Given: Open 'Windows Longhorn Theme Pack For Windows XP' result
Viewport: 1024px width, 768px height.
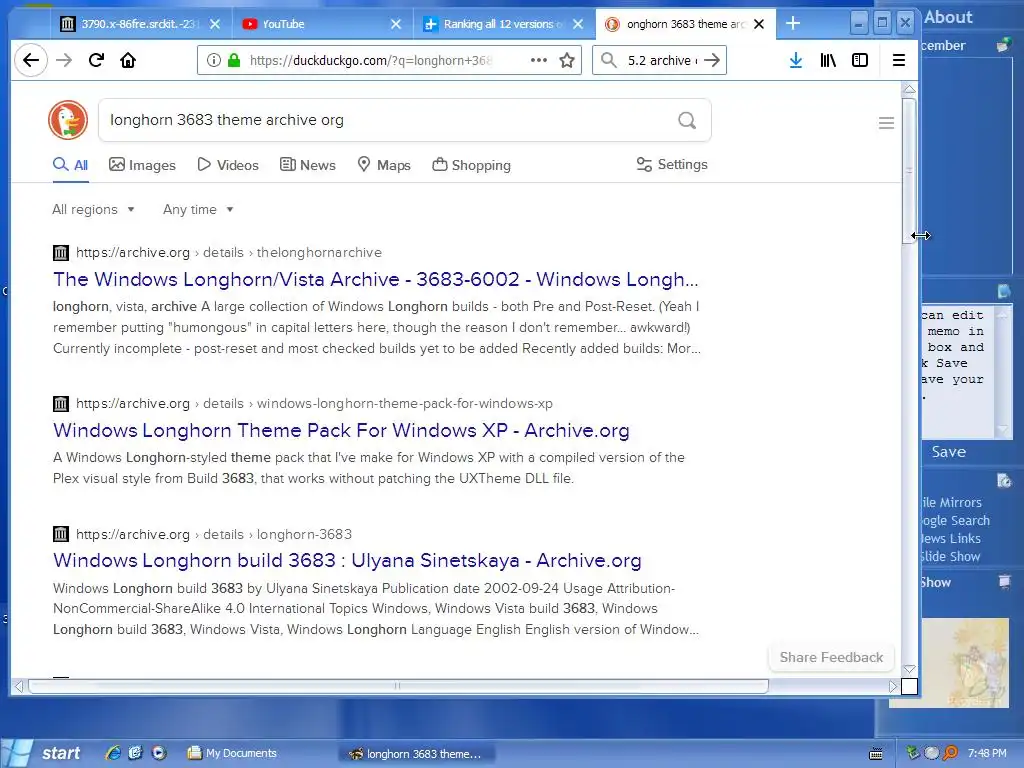Looking at the screenshot, I should [x=341, y=430].
